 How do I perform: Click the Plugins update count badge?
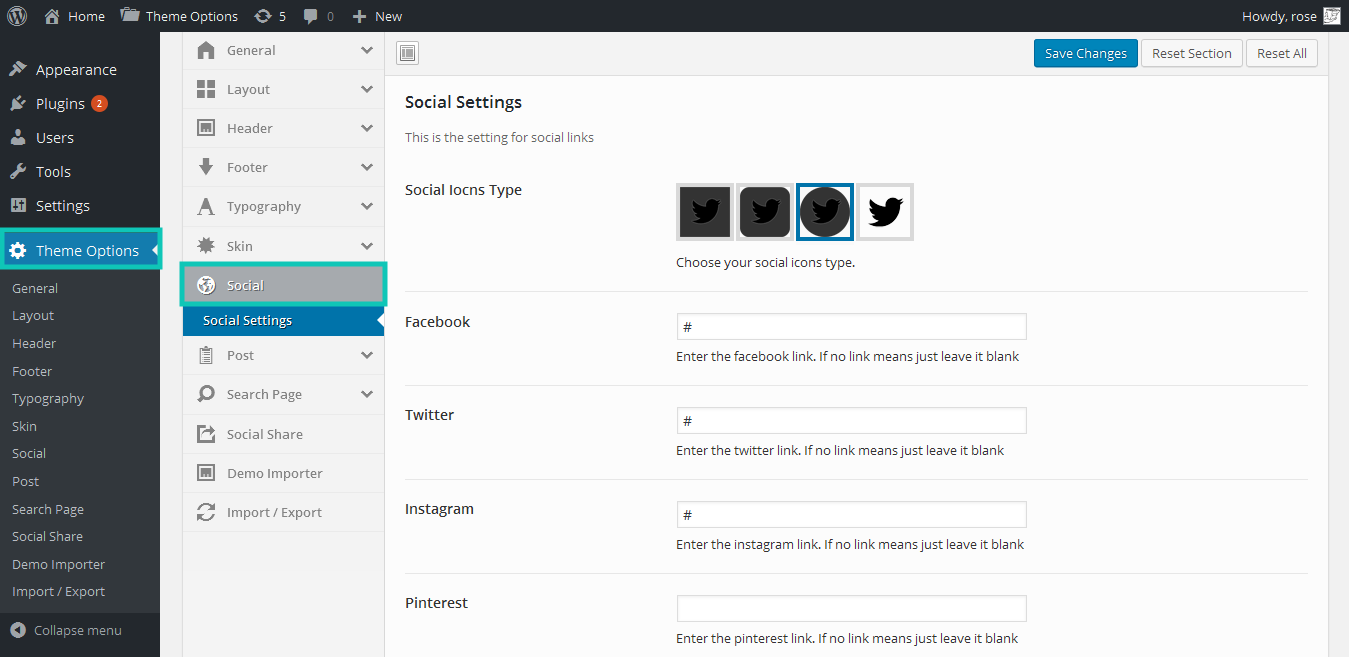[99, 103]
